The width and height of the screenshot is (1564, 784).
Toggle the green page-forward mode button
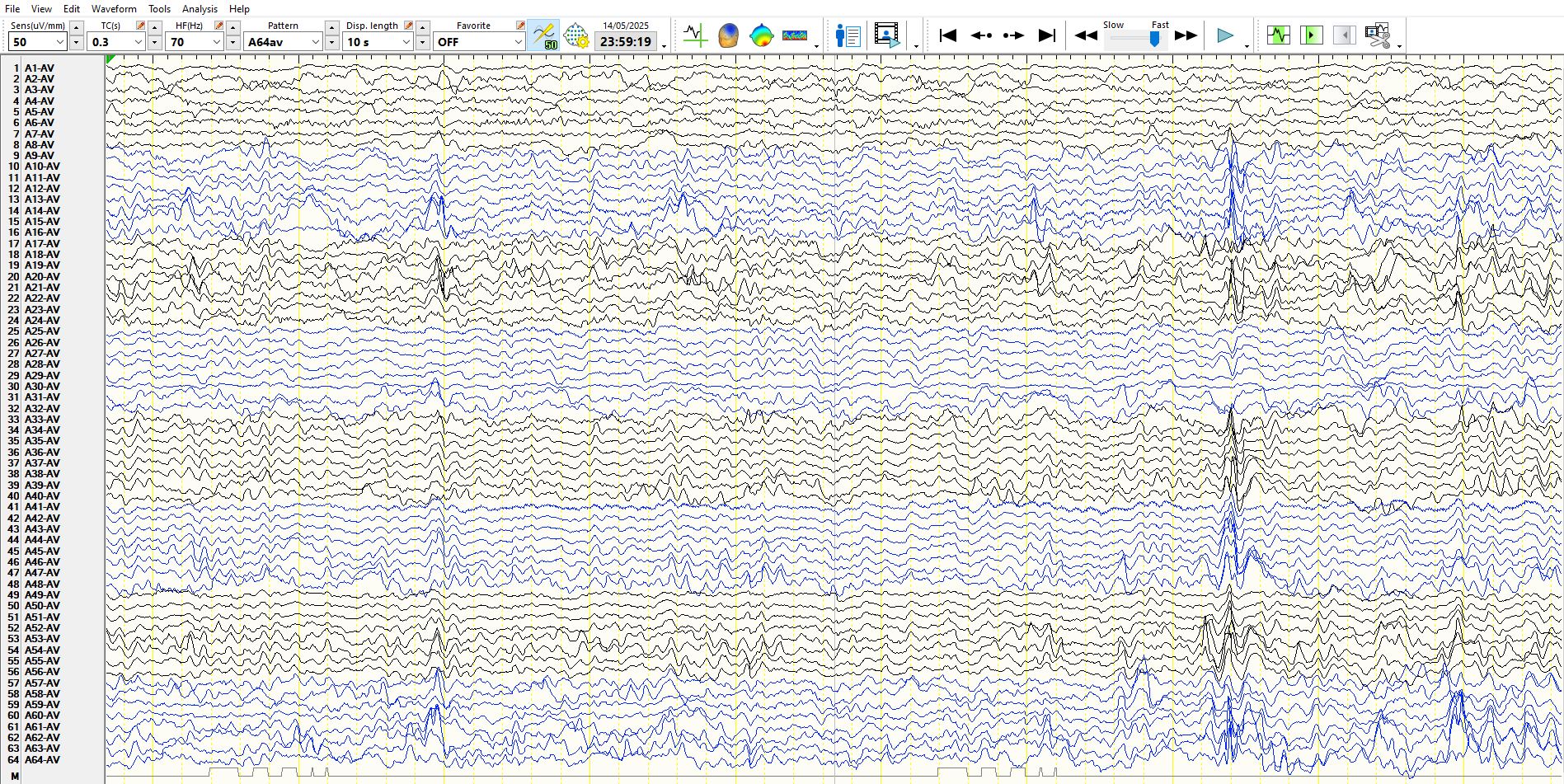click(1311, 35)
